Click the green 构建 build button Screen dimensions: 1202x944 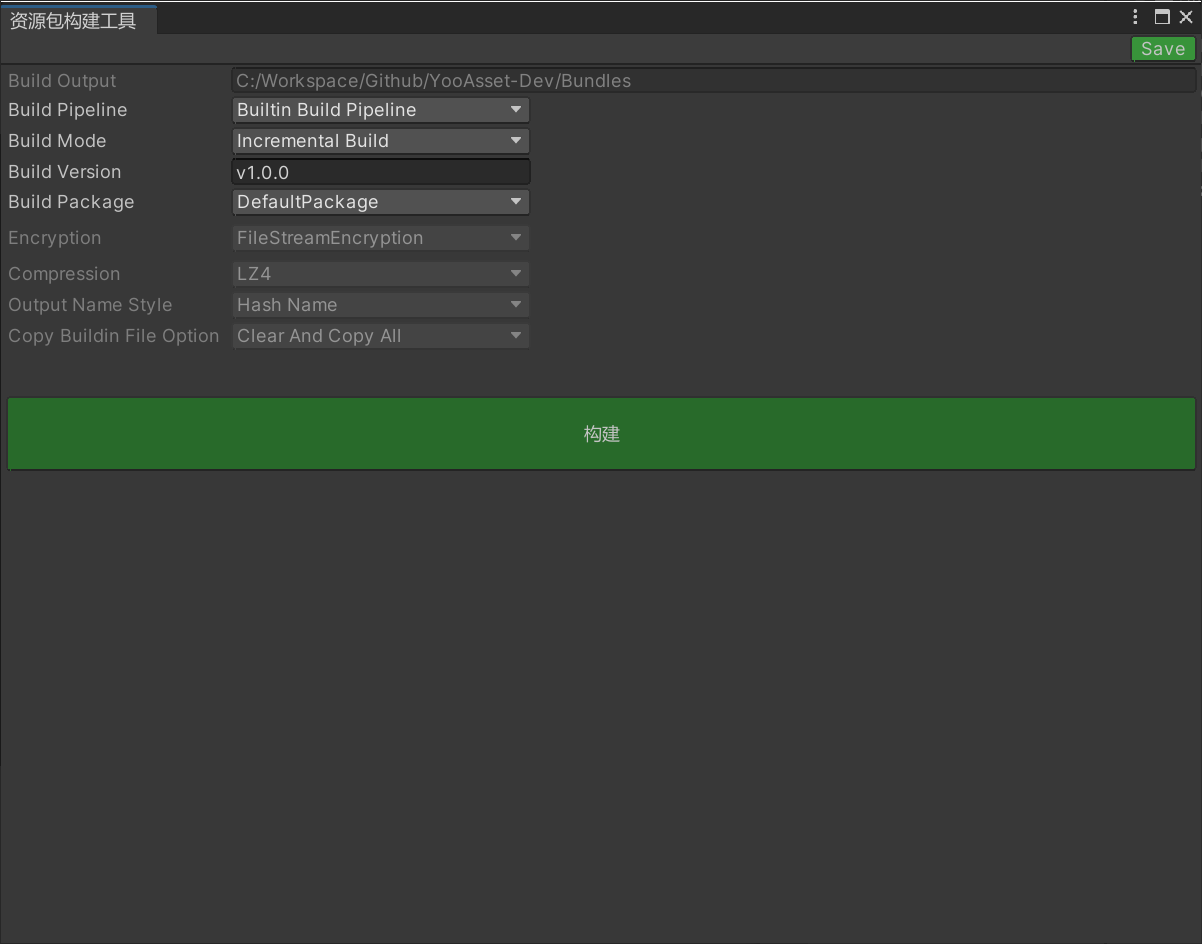coord(601,434)
